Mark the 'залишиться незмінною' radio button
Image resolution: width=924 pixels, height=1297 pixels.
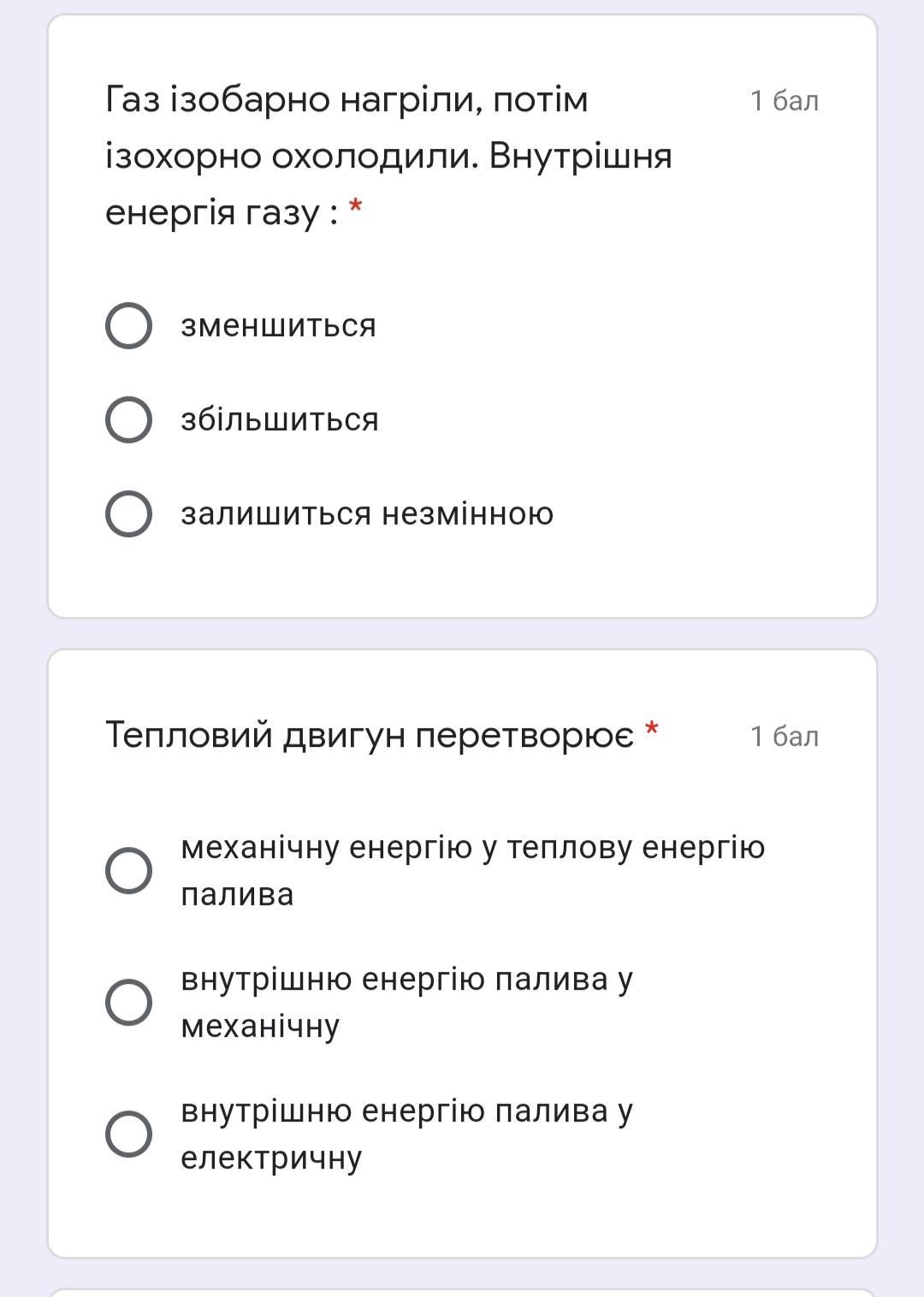click(128, 514)
